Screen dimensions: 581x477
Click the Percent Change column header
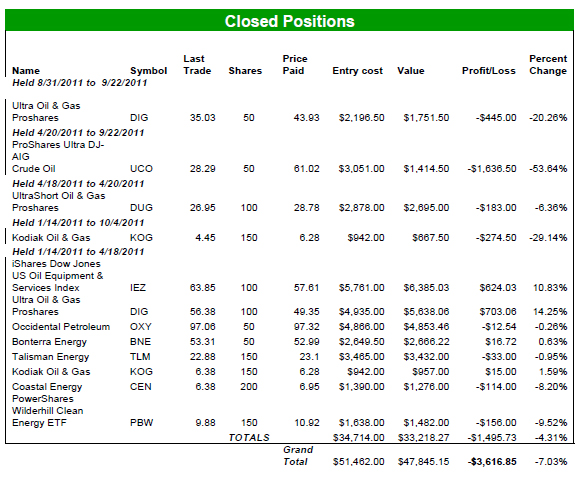(x=548, y=65)
